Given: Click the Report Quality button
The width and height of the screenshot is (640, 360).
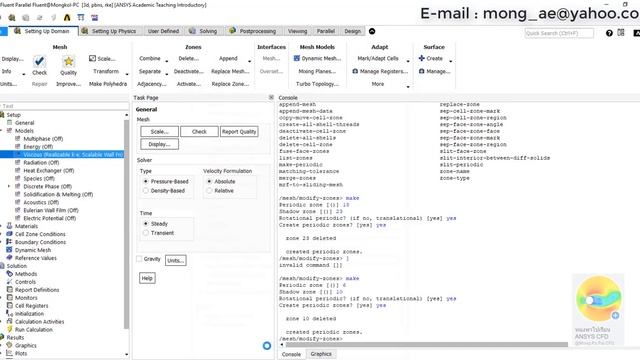Looking at the screenshot, I should (x=239, y=131).
